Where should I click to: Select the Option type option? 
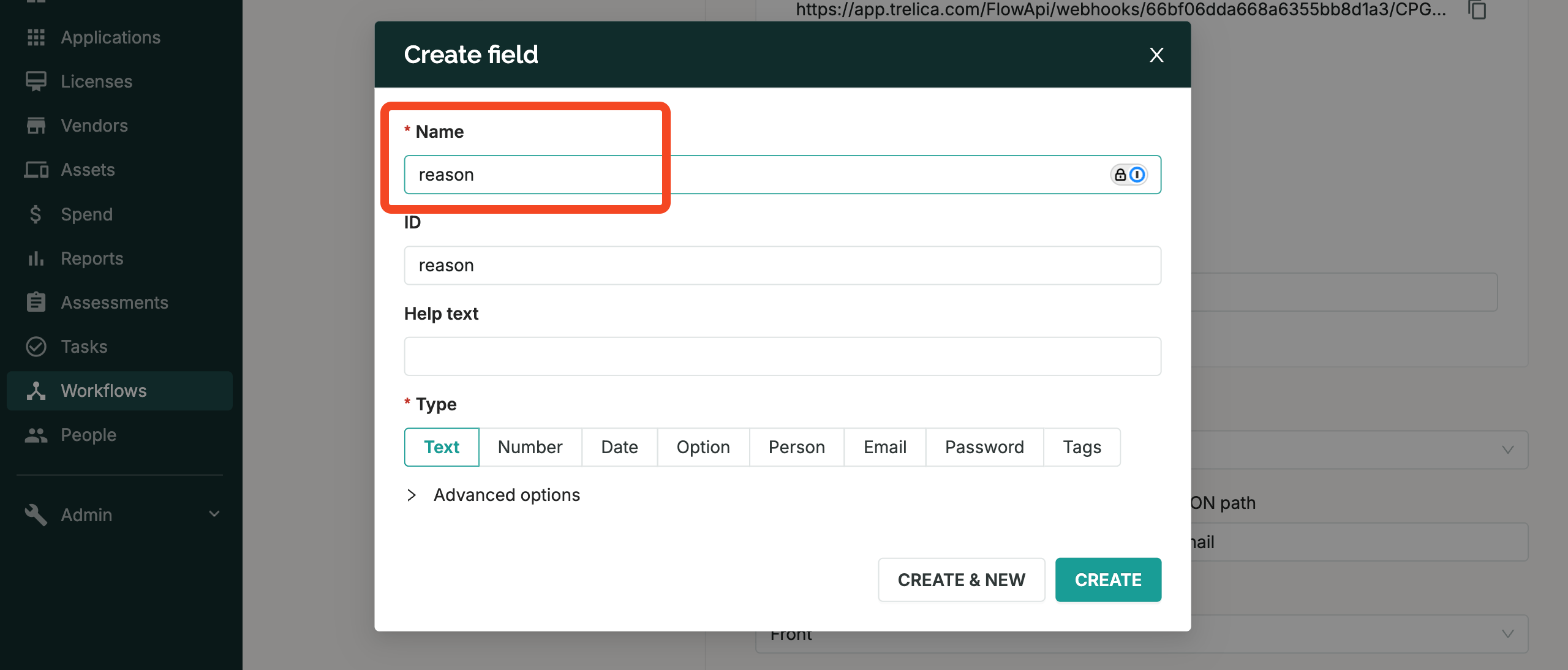tap(703, 447)
